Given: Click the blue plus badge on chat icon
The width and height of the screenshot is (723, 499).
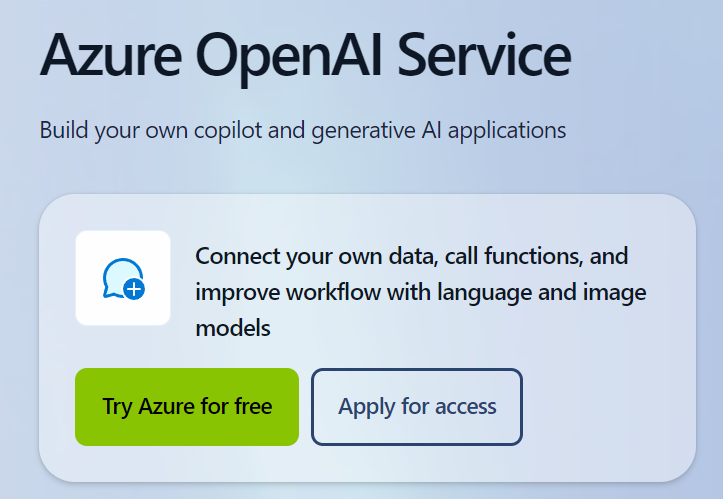Looking at the screenshot, I should click(134, 289).
